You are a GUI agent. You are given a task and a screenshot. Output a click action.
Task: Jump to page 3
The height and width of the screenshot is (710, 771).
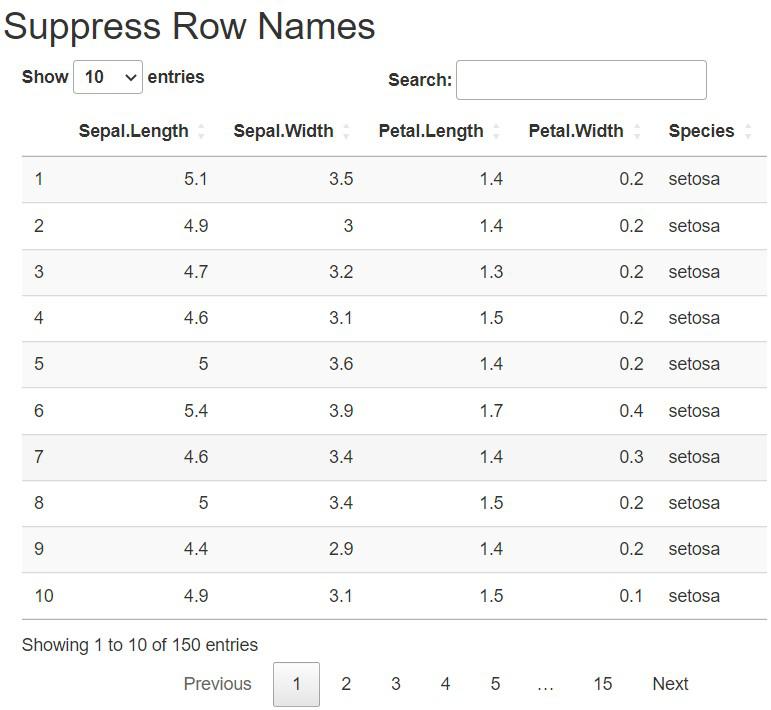396,684
